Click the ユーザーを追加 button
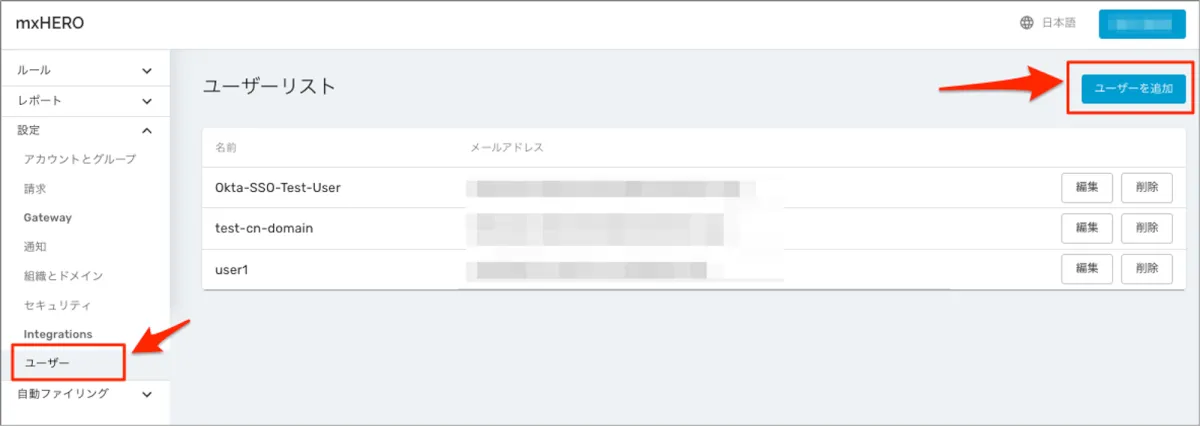Viewport: 1200px width, 426px height. 1134,89
